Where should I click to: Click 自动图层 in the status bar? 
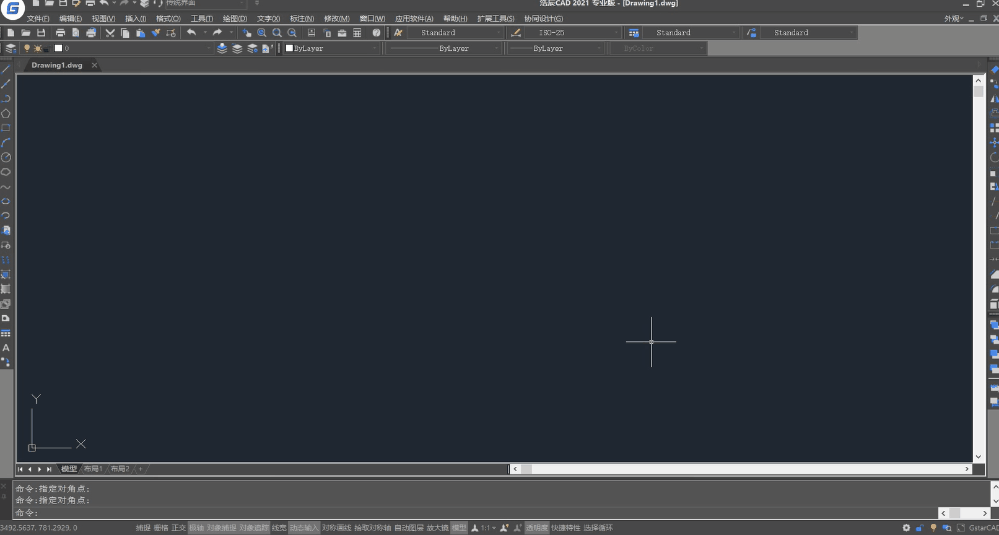409,528
